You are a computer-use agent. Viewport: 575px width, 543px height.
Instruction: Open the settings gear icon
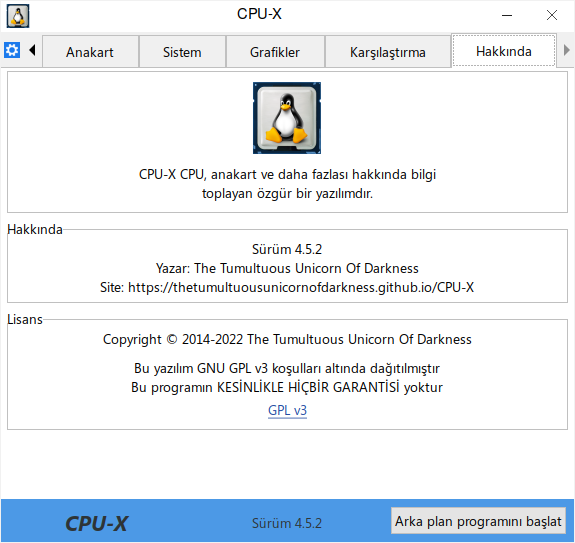(12, 50)
